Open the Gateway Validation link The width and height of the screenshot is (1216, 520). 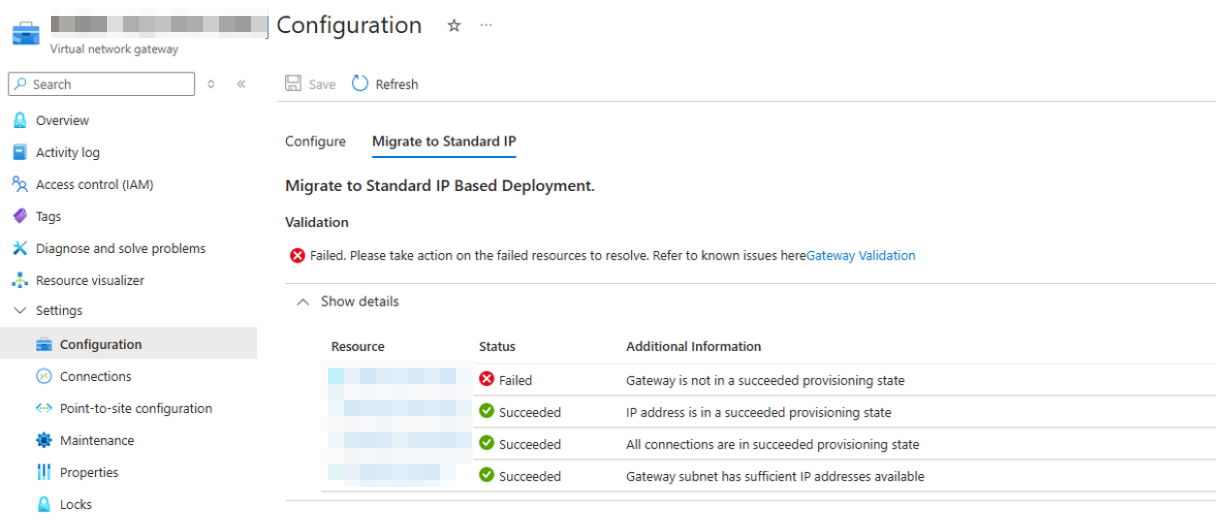(x=860, y=255)
